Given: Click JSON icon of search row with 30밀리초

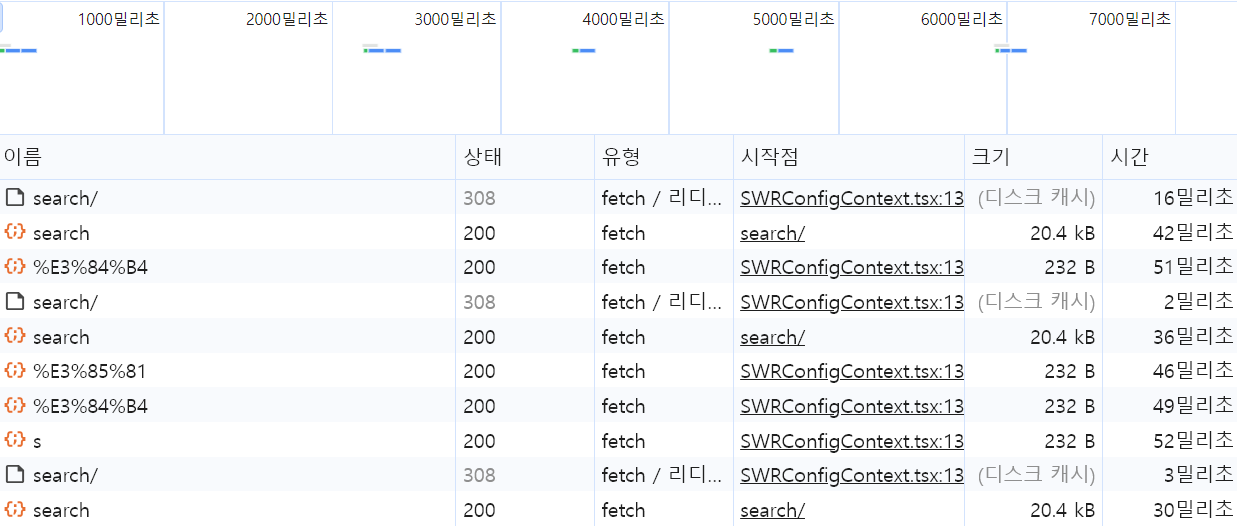Looking at the screenshot, I should pyautogui.click(x=15, y=510).
